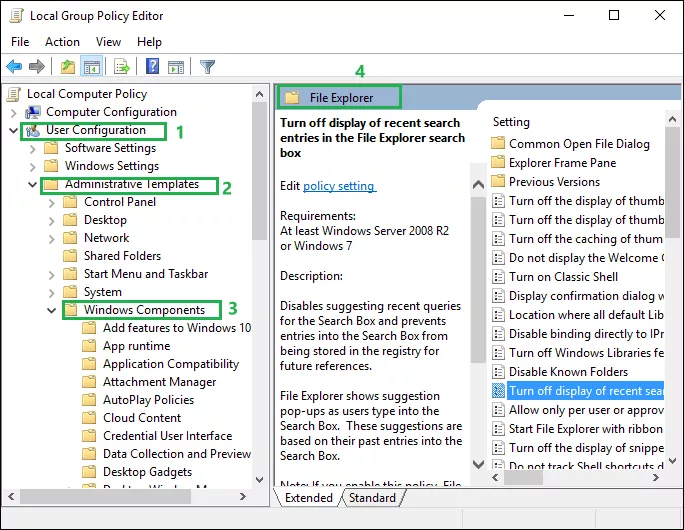Open the Help menu
684x530 pixels.
[149, 42]
